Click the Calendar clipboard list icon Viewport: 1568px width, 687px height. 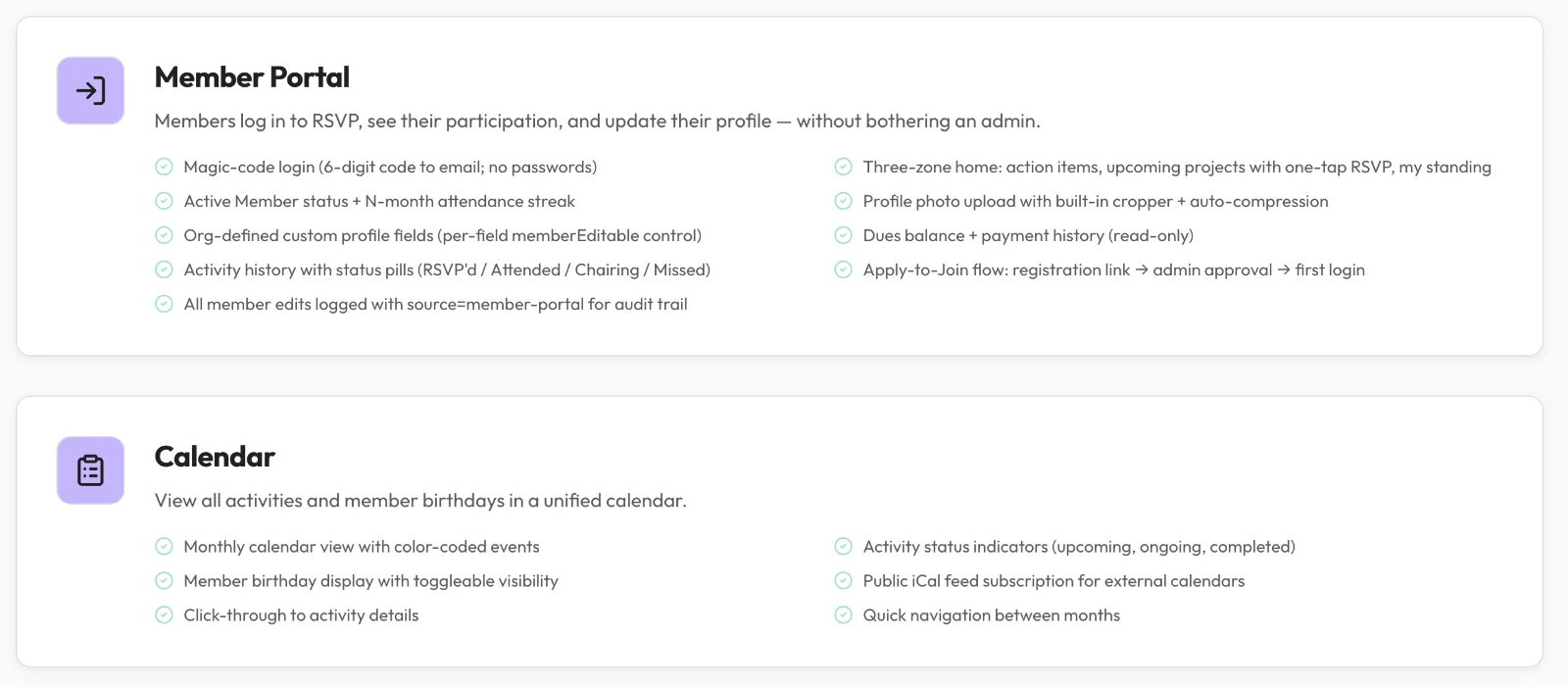pos(90,470)
